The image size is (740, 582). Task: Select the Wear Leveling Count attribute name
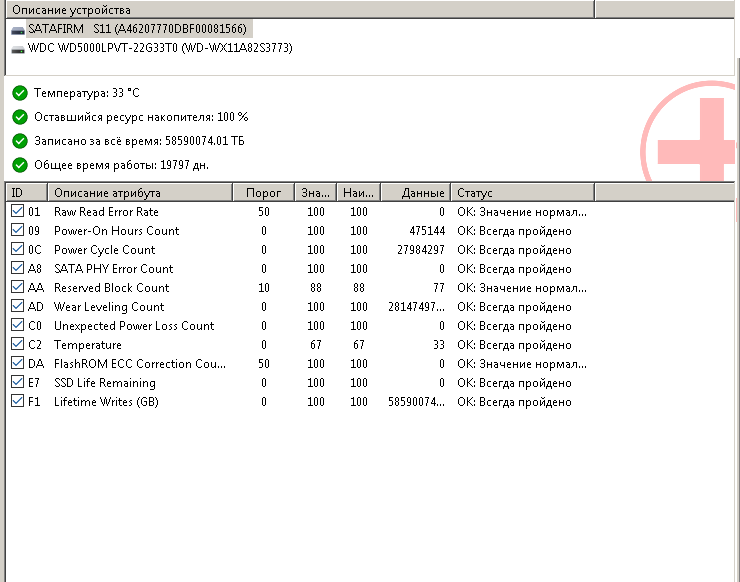109,307
